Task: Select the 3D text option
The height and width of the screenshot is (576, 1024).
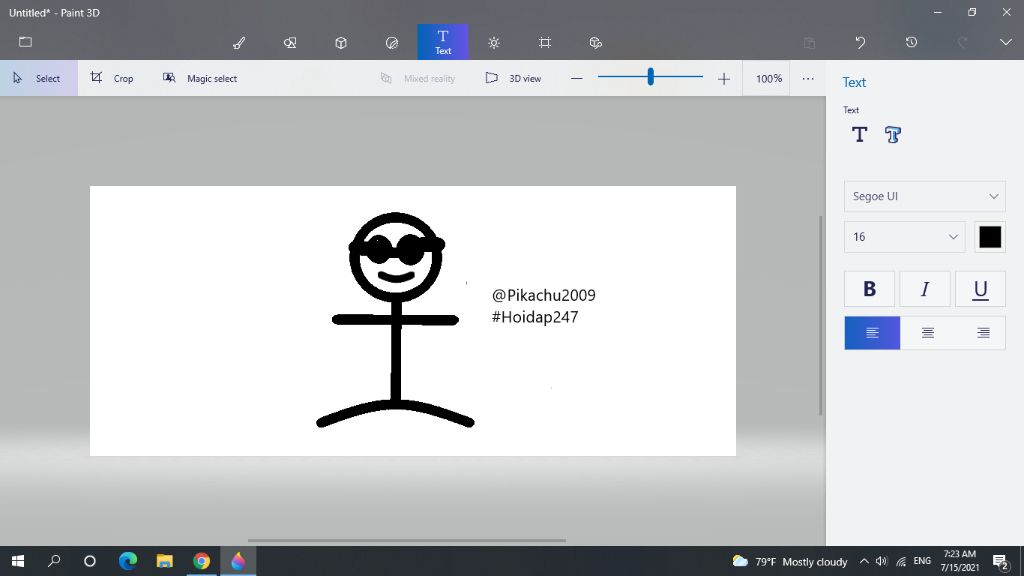Action: (x=891, y=134)
